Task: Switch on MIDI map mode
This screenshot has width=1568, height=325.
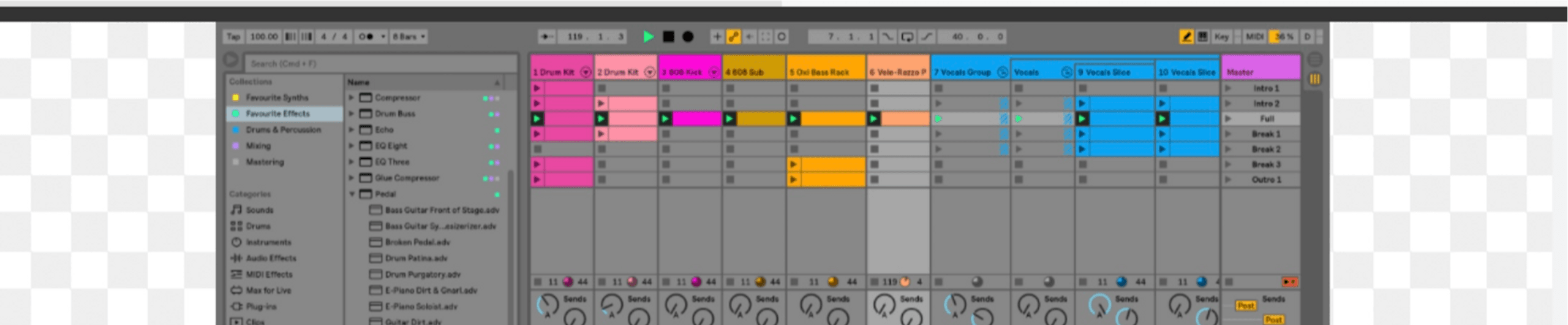Action: pos(1254,37)
